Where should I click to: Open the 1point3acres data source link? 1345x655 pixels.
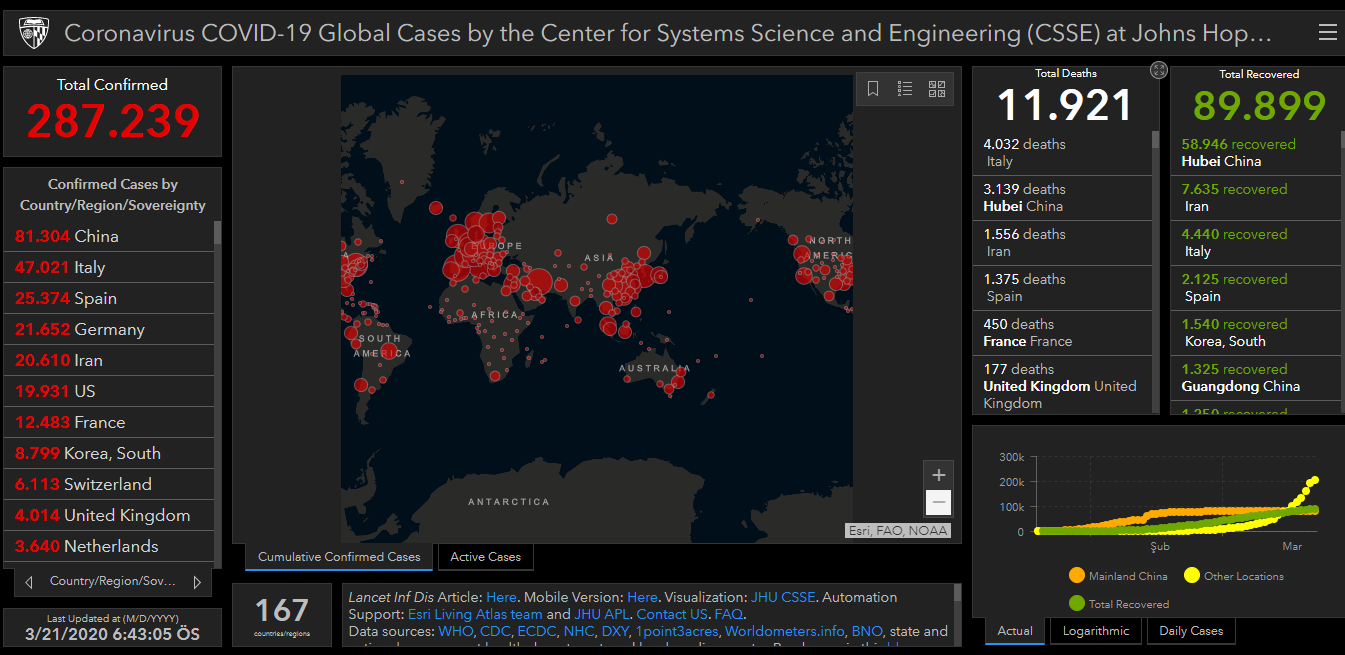pyautogui.click(x=676, y=631)
